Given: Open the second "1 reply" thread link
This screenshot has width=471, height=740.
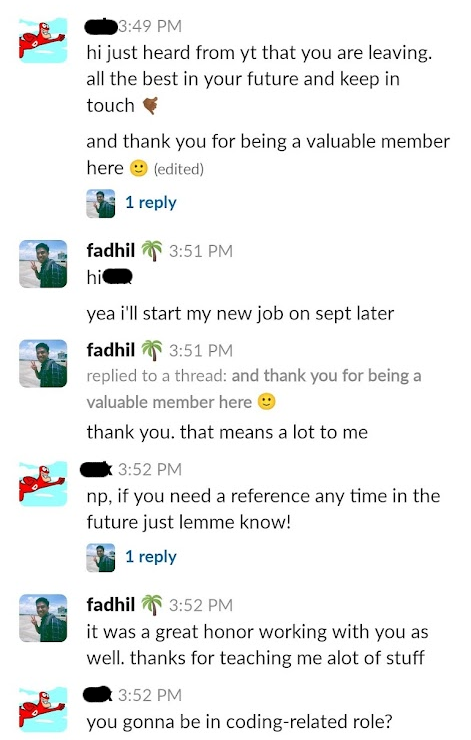Looking at the screenshot, I should tap(151, 557).
